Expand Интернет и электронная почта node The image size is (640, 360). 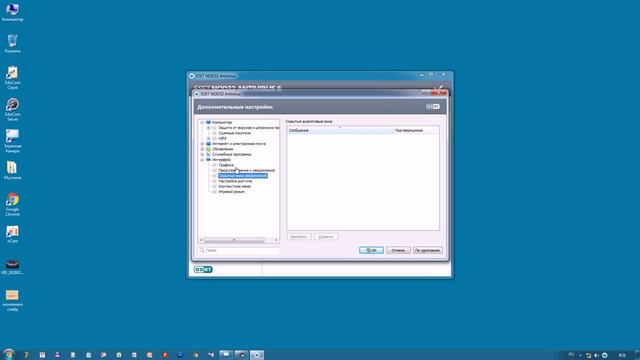(x=202, y=144)
